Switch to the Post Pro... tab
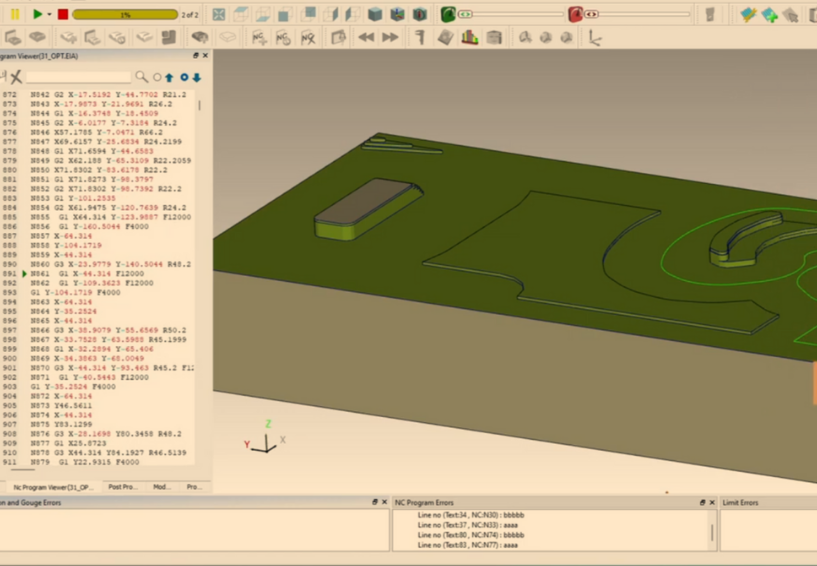This screenshot has width=817, height=566. pyautogui.click(x=123, y=487)
